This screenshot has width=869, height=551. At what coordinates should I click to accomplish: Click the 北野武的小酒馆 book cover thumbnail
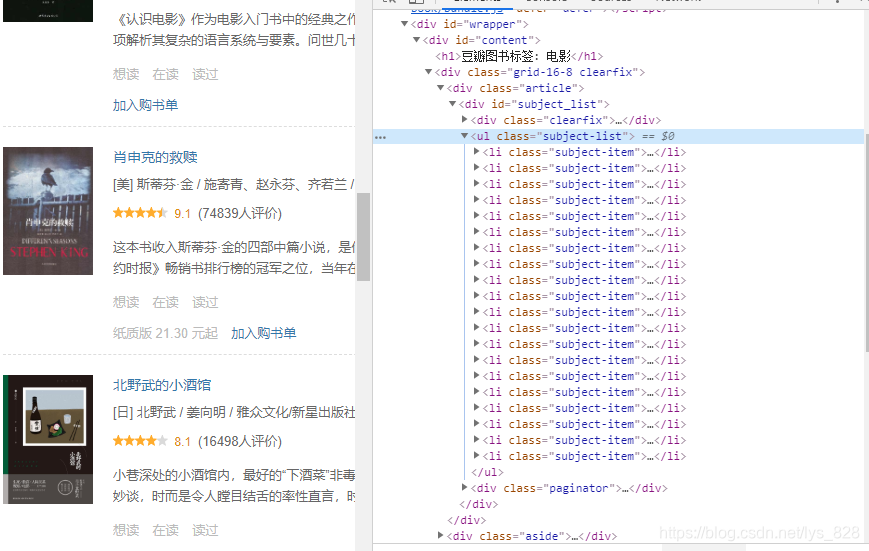48,440
